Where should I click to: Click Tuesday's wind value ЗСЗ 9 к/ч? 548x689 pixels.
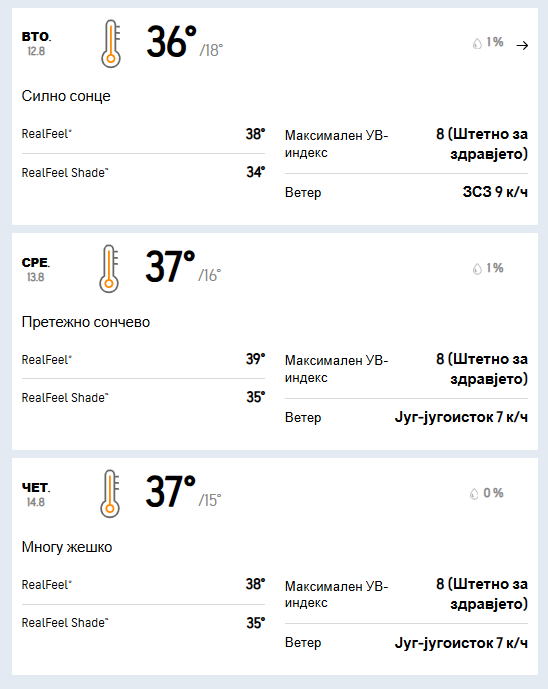(x=495, y=192)
